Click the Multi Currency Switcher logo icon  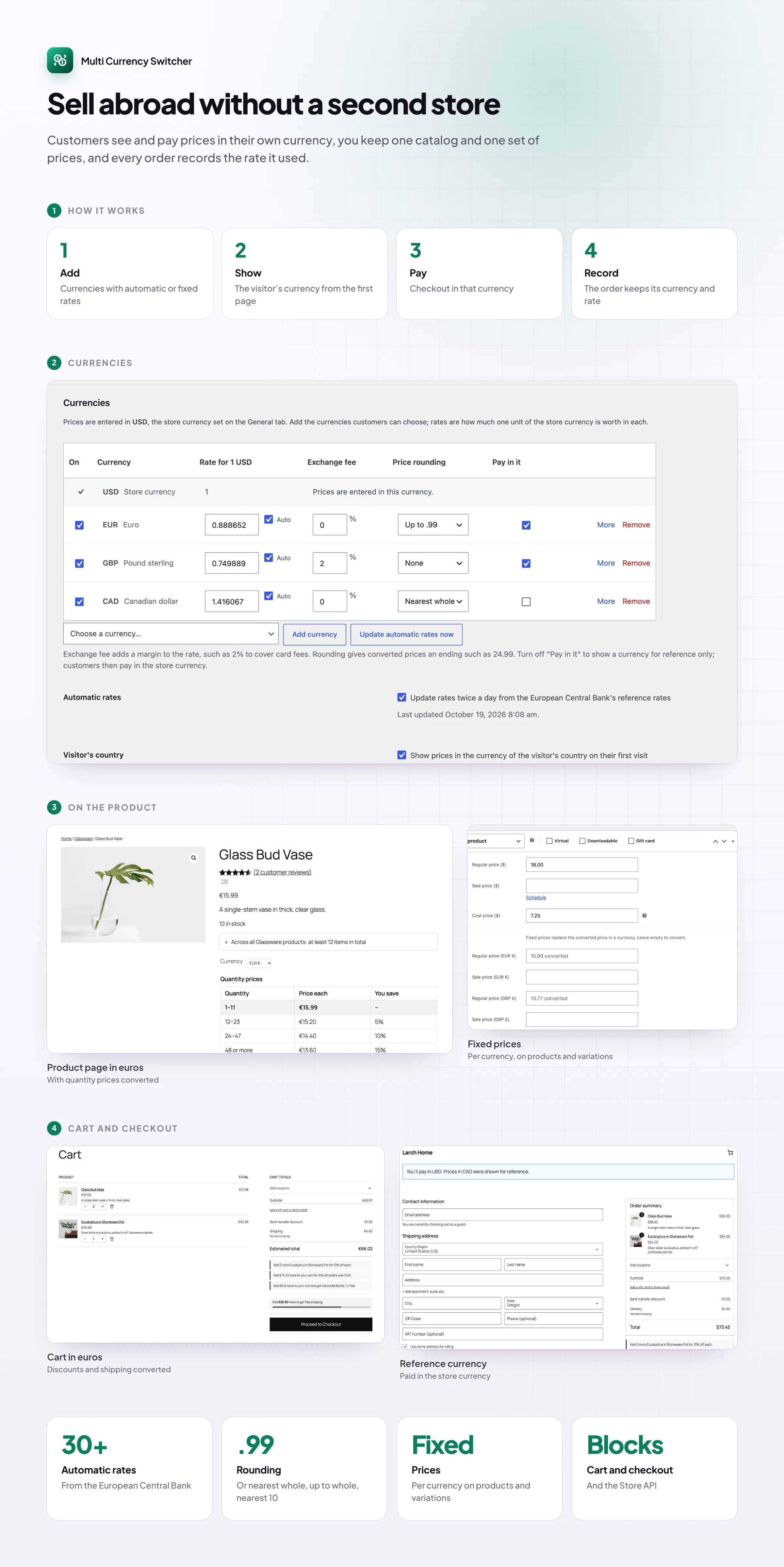(x=60, y=60)
